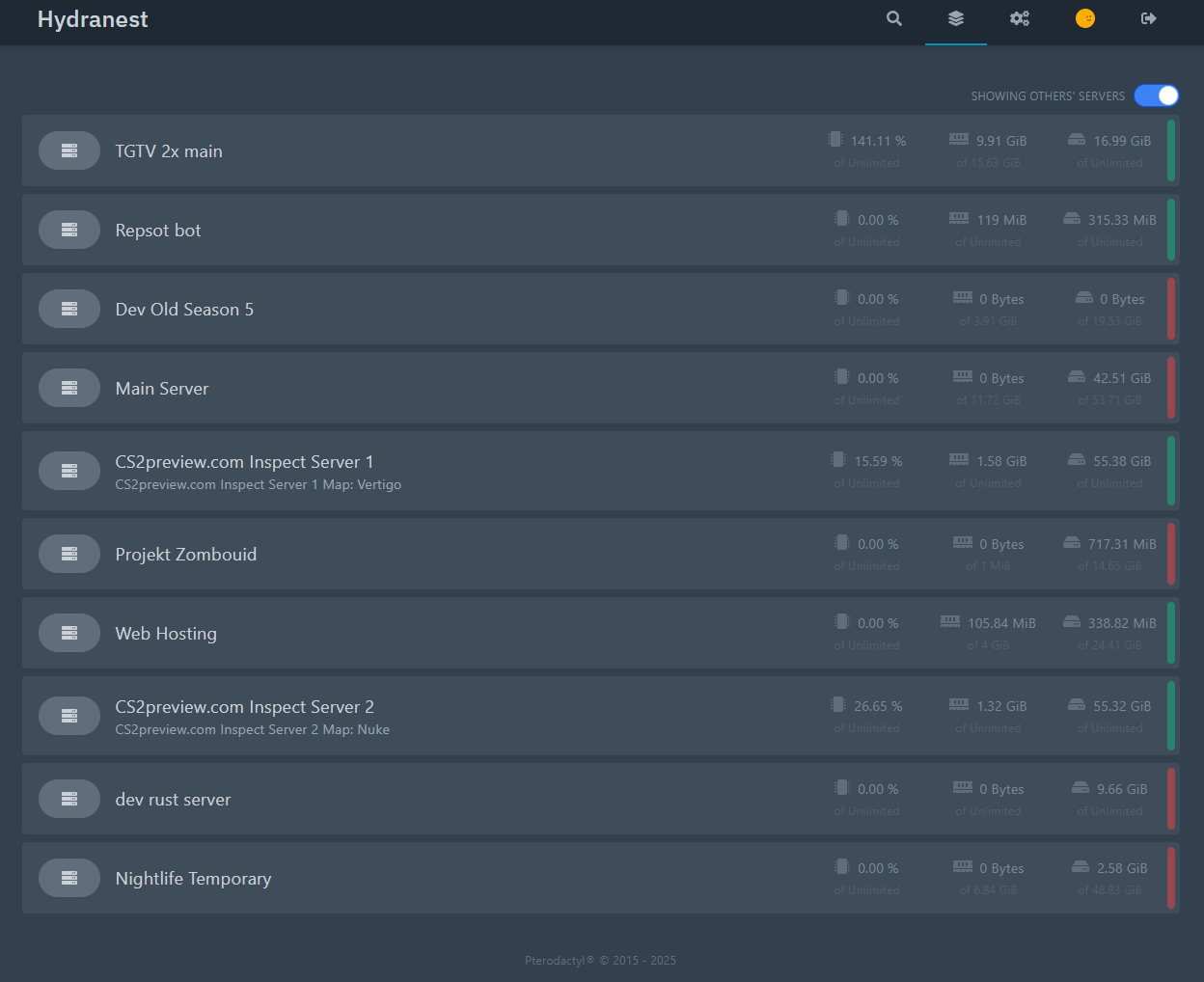
Task: Click 2.58 GiB disk value
Action: 1122,868
